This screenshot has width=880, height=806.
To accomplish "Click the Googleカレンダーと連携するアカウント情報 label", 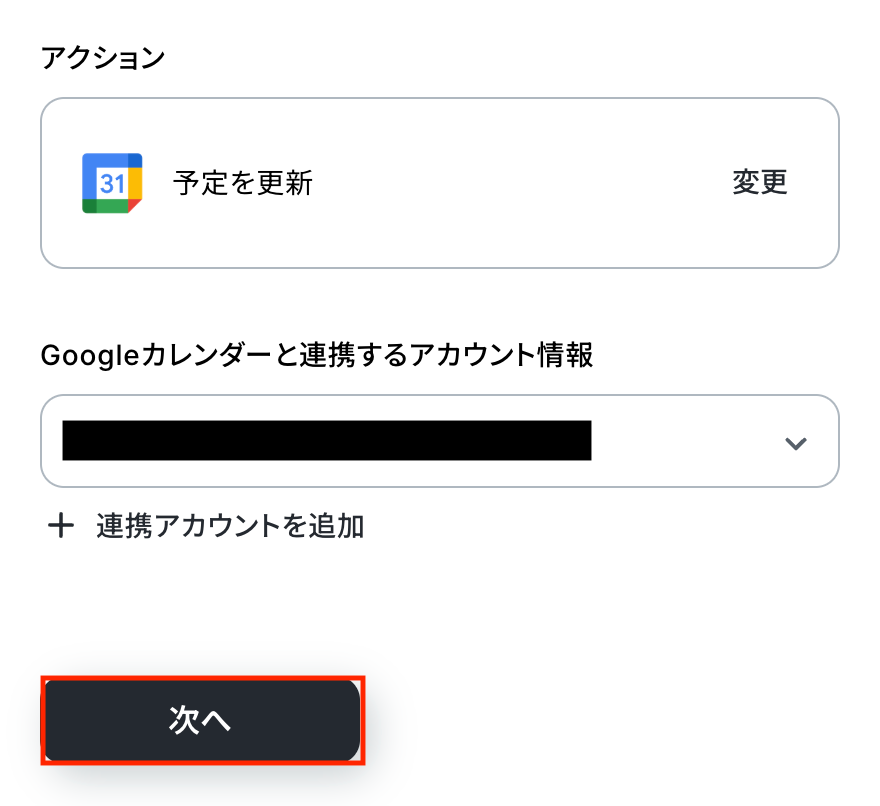I will point(317,355).
